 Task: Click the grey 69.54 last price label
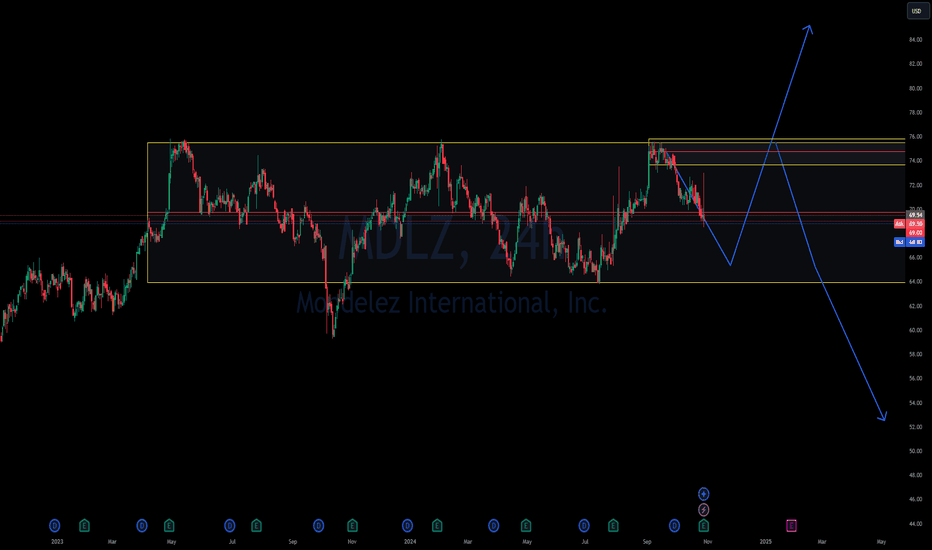coord(915,215)
